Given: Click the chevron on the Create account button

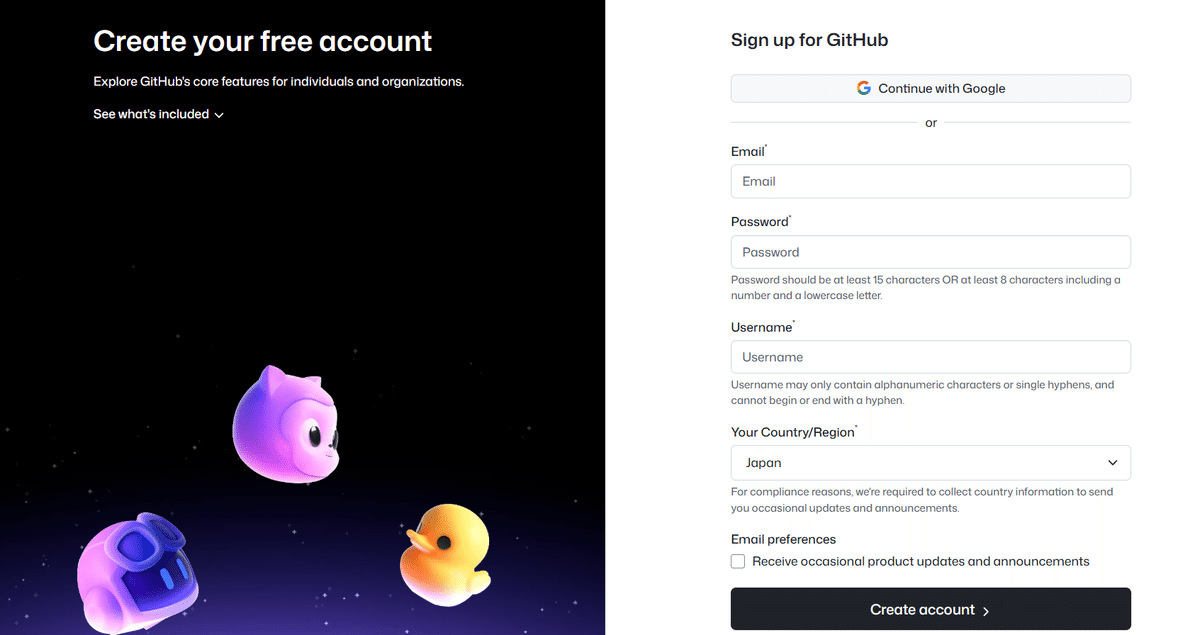Looking at the screenshot, I should (985, 609).
